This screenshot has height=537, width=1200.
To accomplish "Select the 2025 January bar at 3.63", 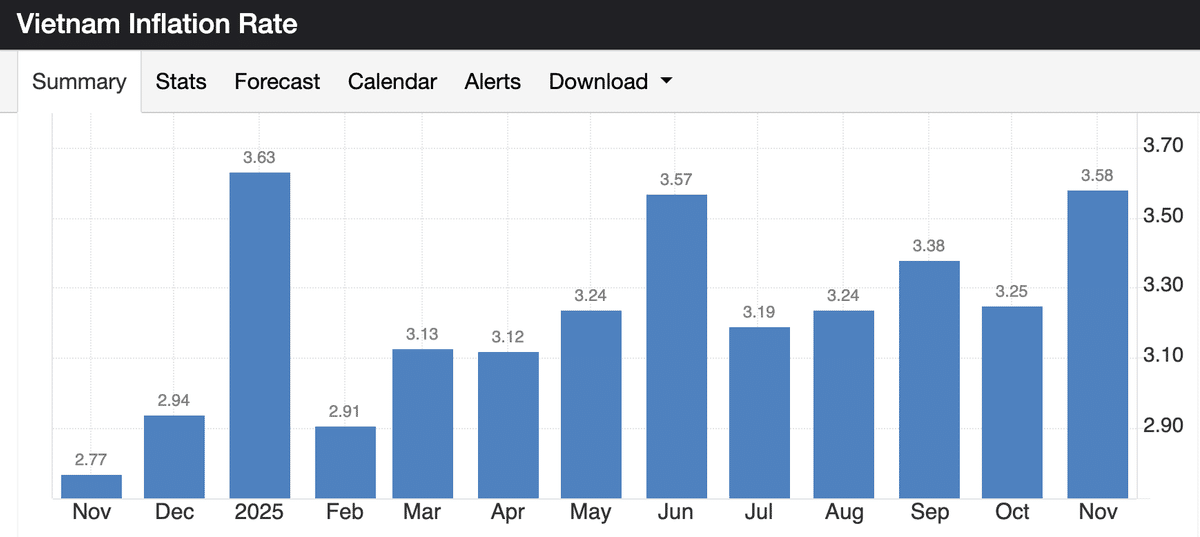I will 260,335.
